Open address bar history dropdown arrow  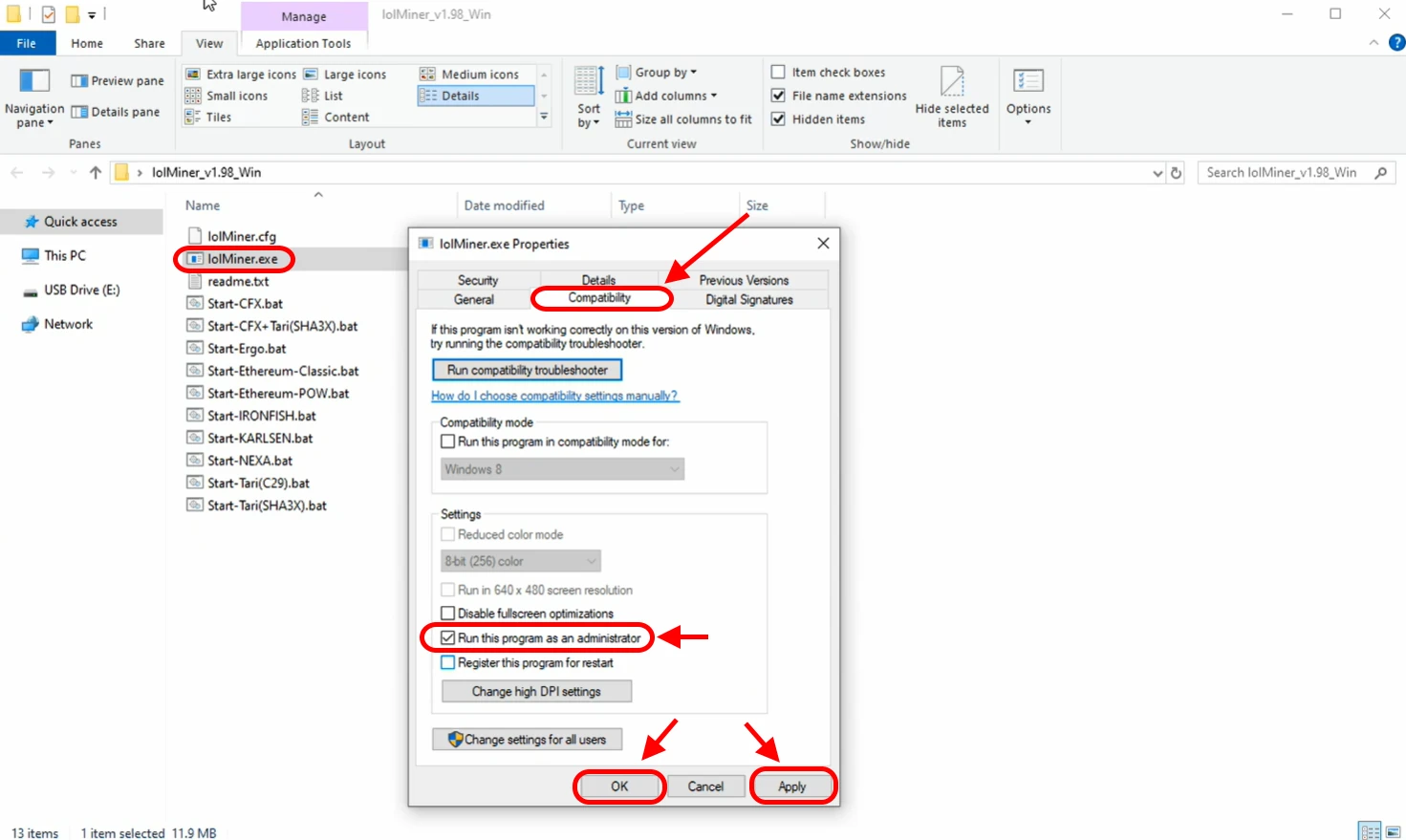(1157, 173)
